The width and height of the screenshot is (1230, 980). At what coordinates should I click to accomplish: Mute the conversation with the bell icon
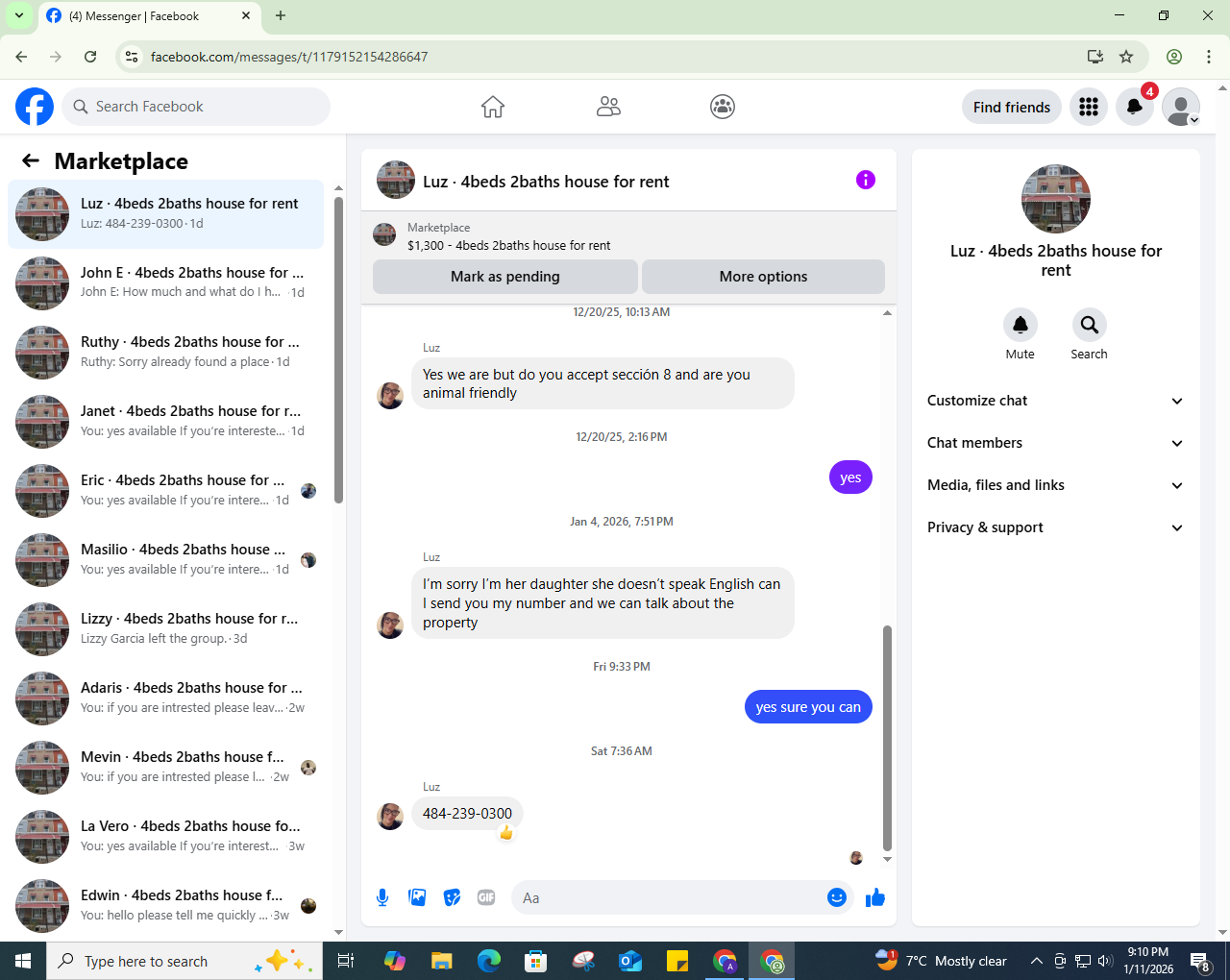[x=1021, y=325]
